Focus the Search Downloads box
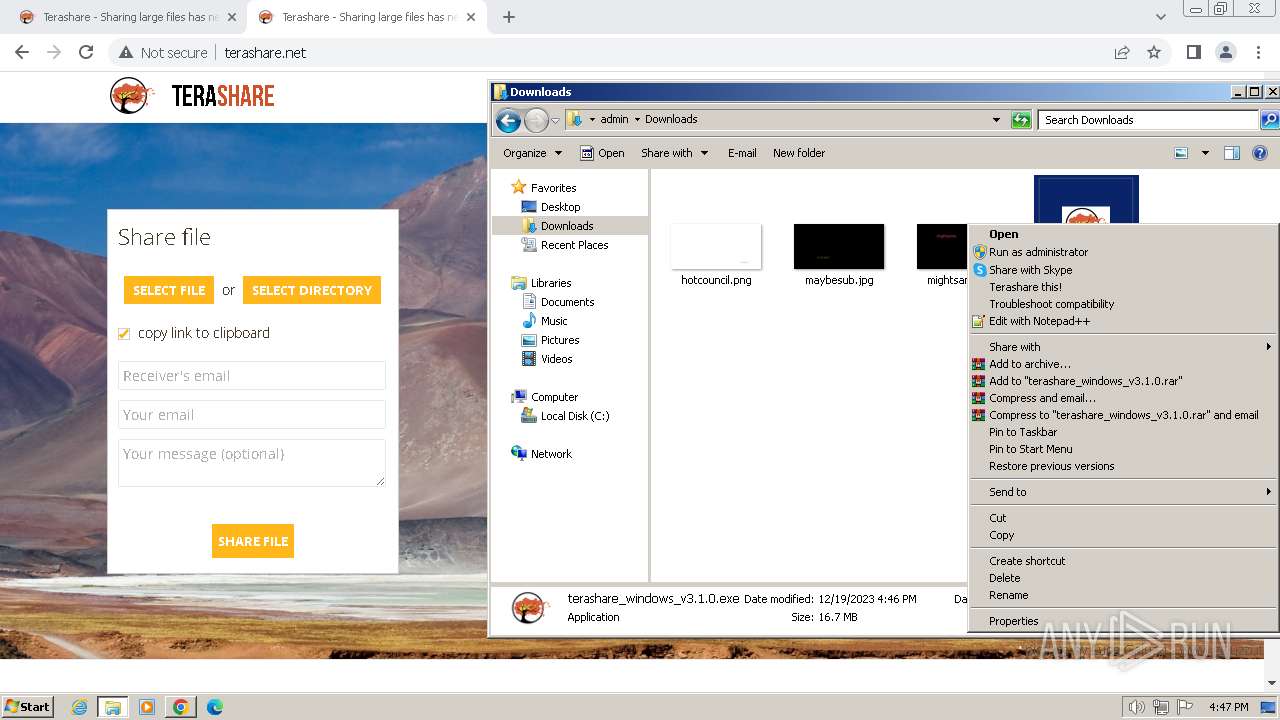 pyautogui.click(x=1148, y=120)
